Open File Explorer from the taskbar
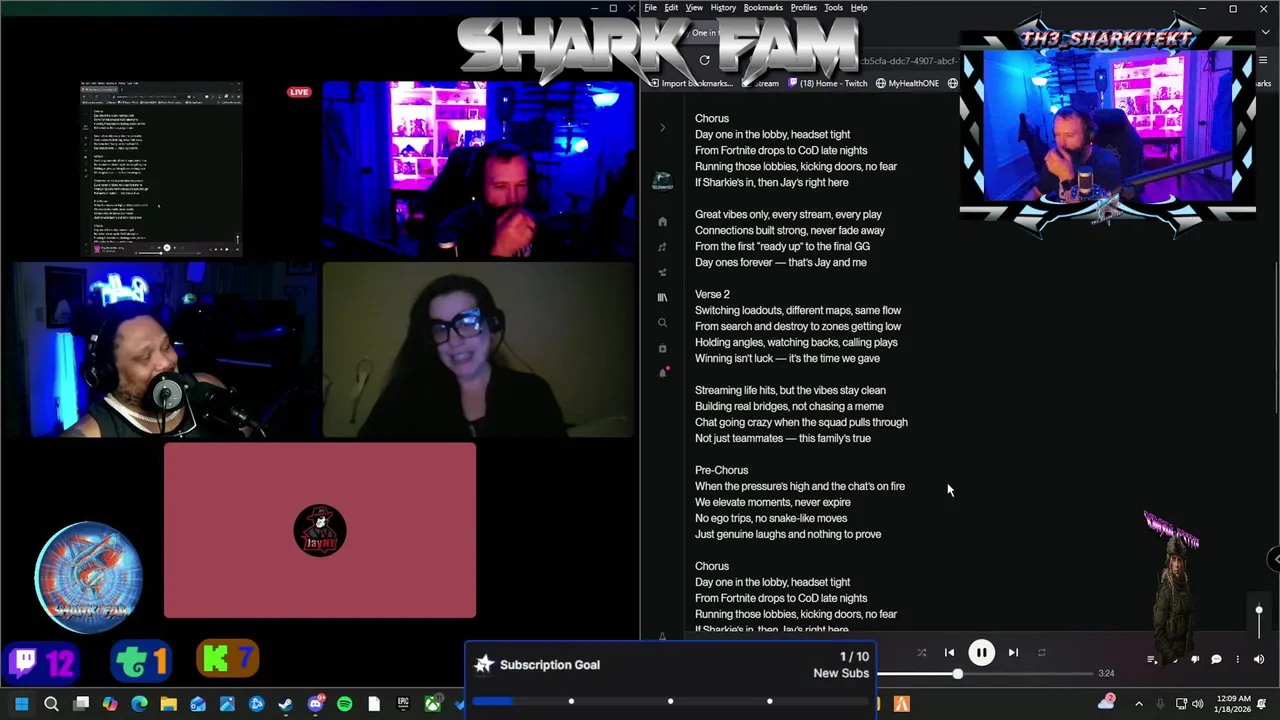Viewport: 1280px width, 720px height. tap(168, 705)
